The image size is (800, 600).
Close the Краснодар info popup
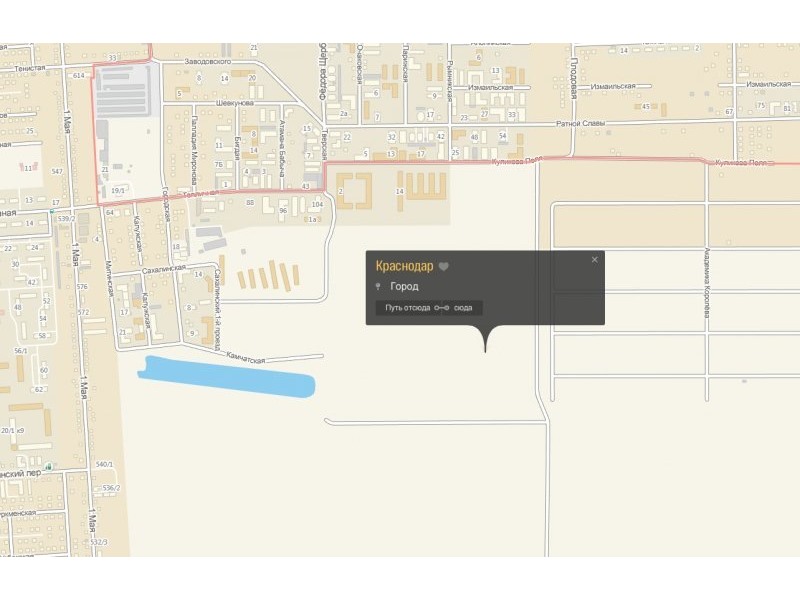[594, 260]
